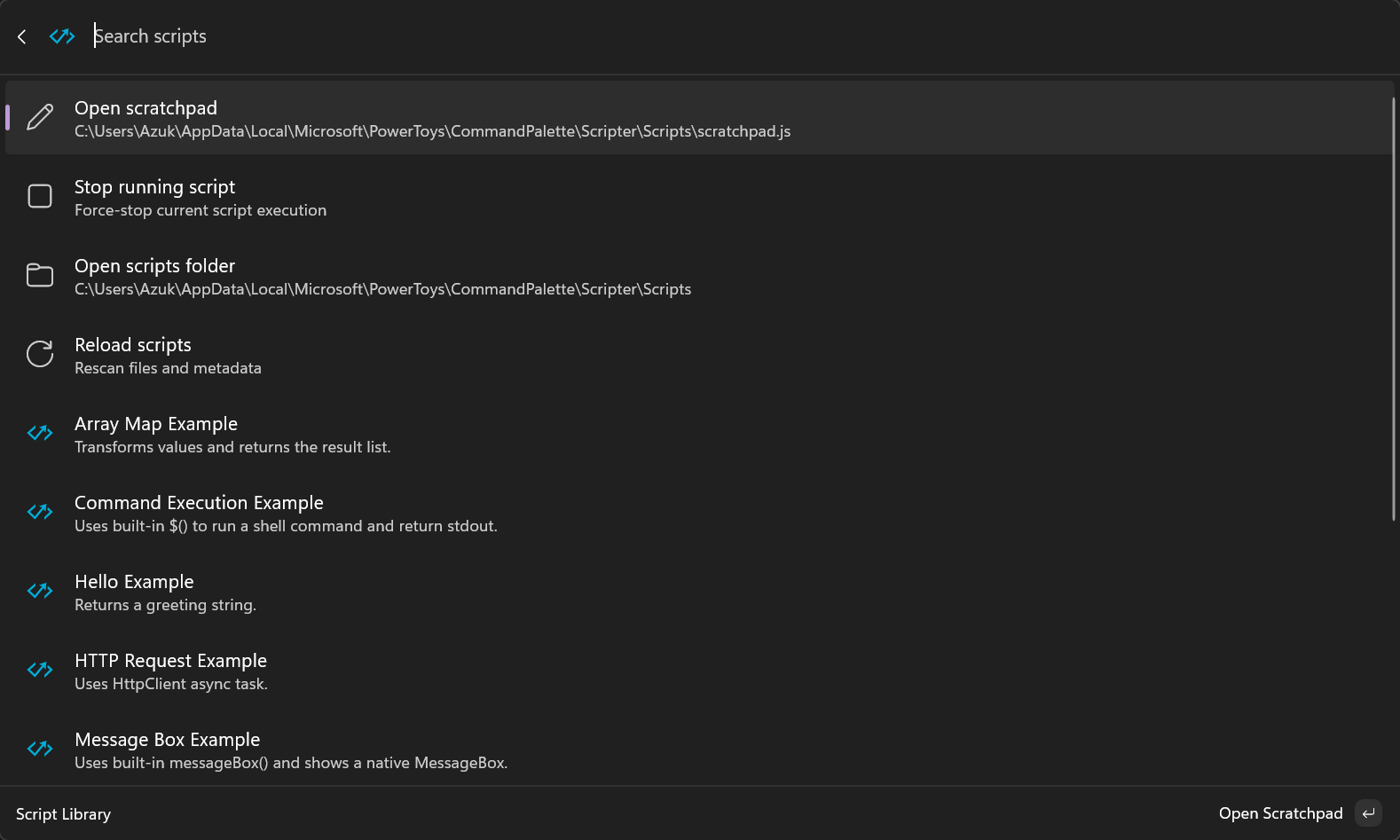This screenshot has width=1400, height=840.
Task: Click 'Uses built-in messageBox()' description
Action: pyautogui.click(x=291, y=763)
